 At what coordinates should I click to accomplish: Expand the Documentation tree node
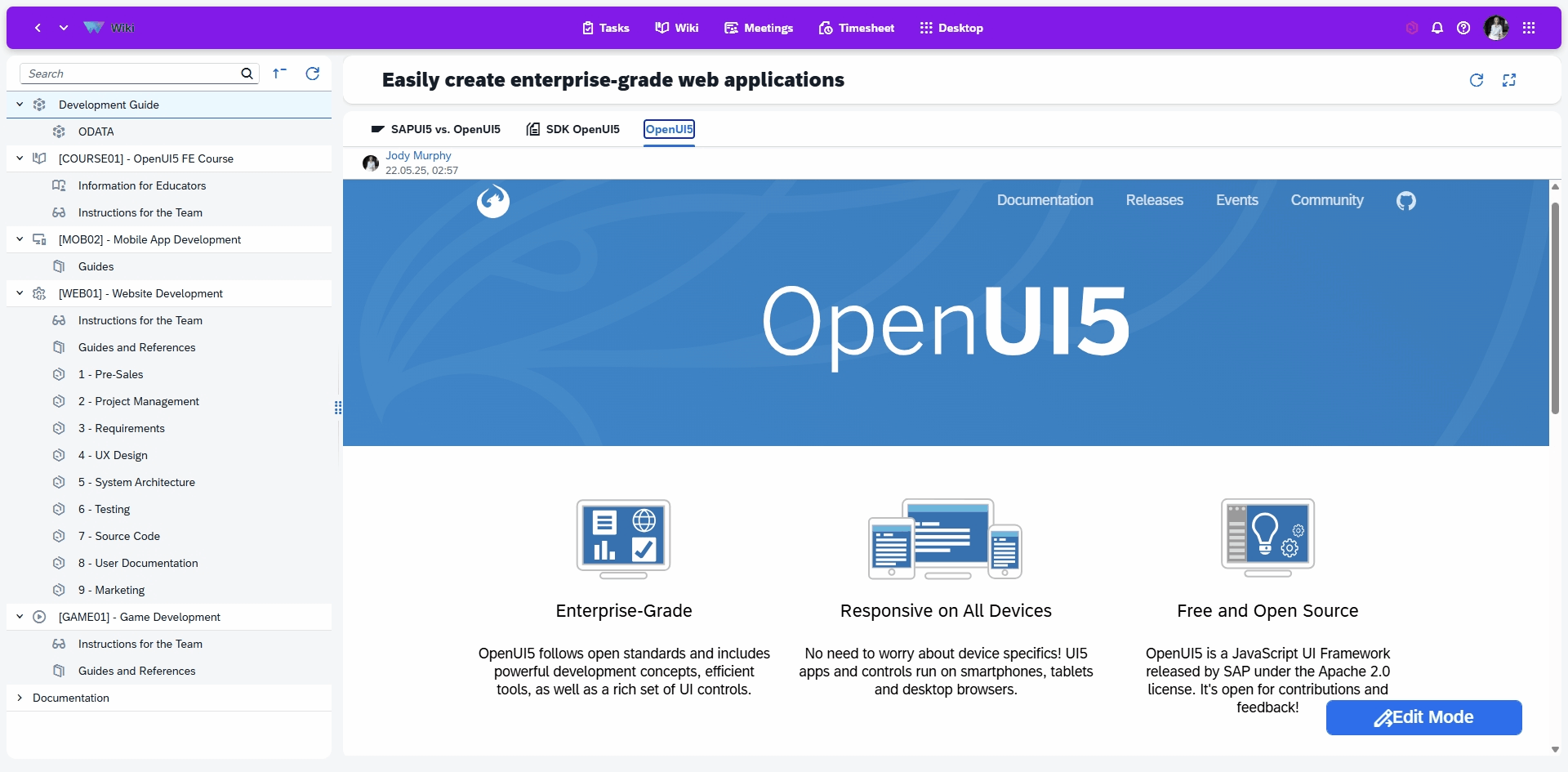pos(20,698)
